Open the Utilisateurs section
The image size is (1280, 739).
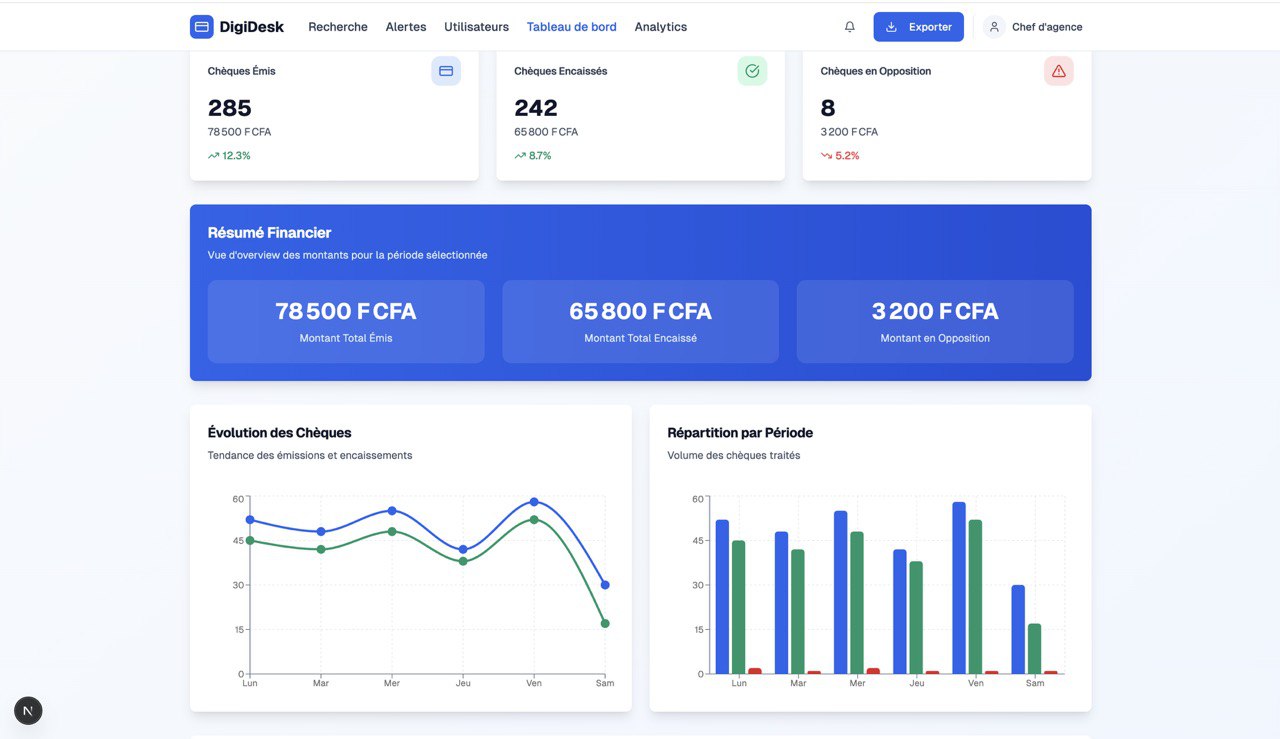click(x=476, y=27)
